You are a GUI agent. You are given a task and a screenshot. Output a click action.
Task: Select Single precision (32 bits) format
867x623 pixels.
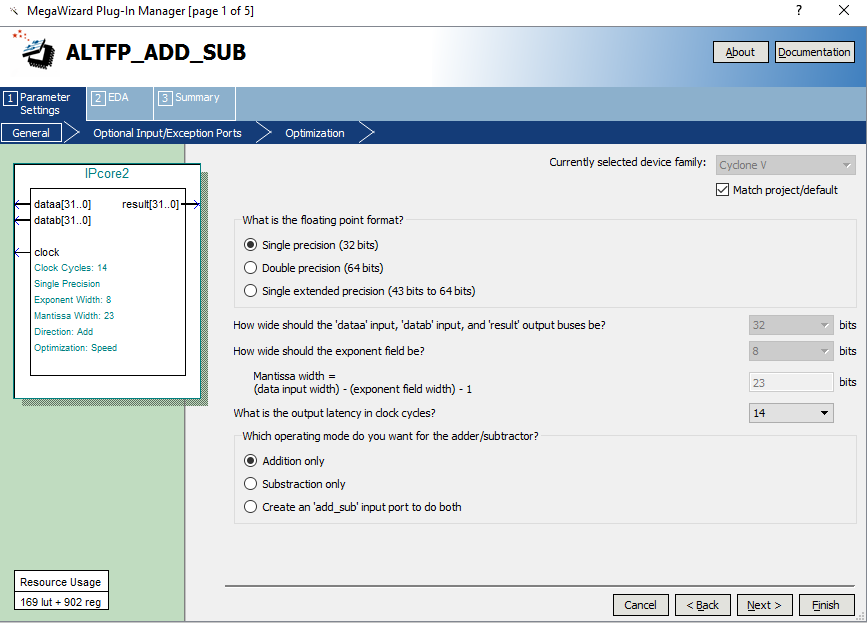coord(250,245)
